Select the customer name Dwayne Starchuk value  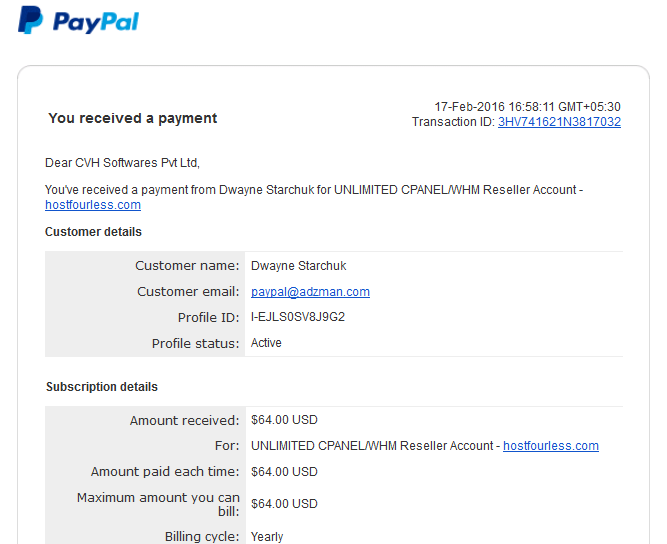coord(298,266)
